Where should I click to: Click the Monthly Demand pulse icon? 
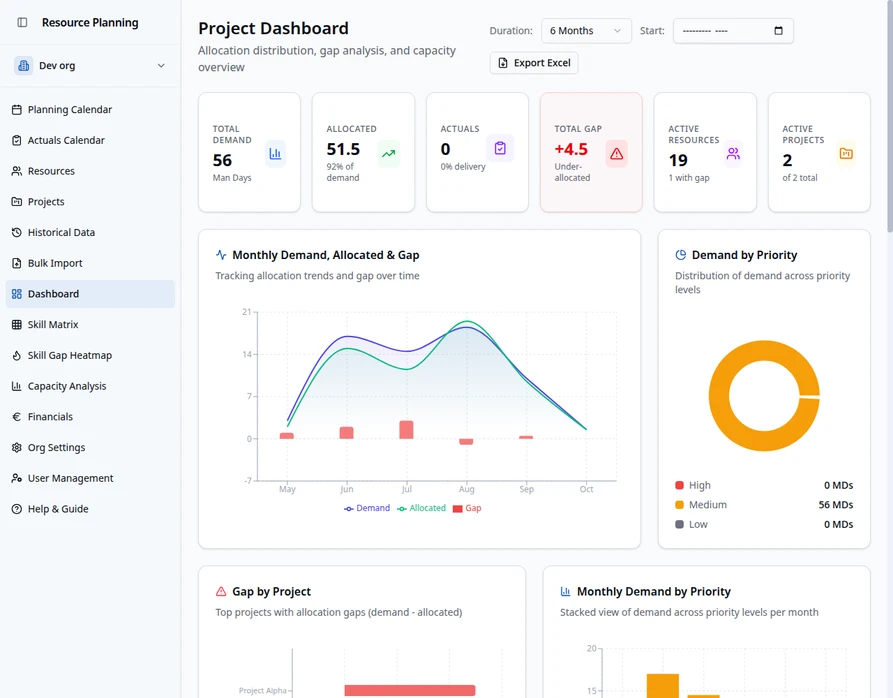pyautogui.click(x=221, y=255)
